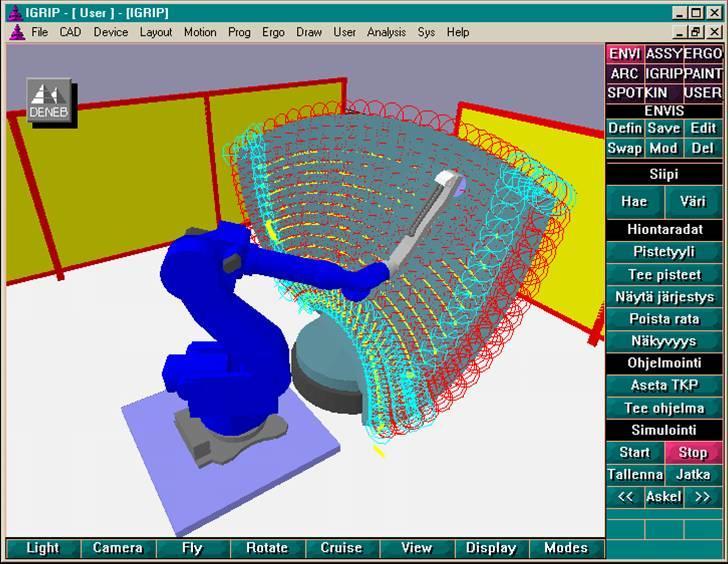
Task: Open the Draw menu
Action: coord(309,32)
